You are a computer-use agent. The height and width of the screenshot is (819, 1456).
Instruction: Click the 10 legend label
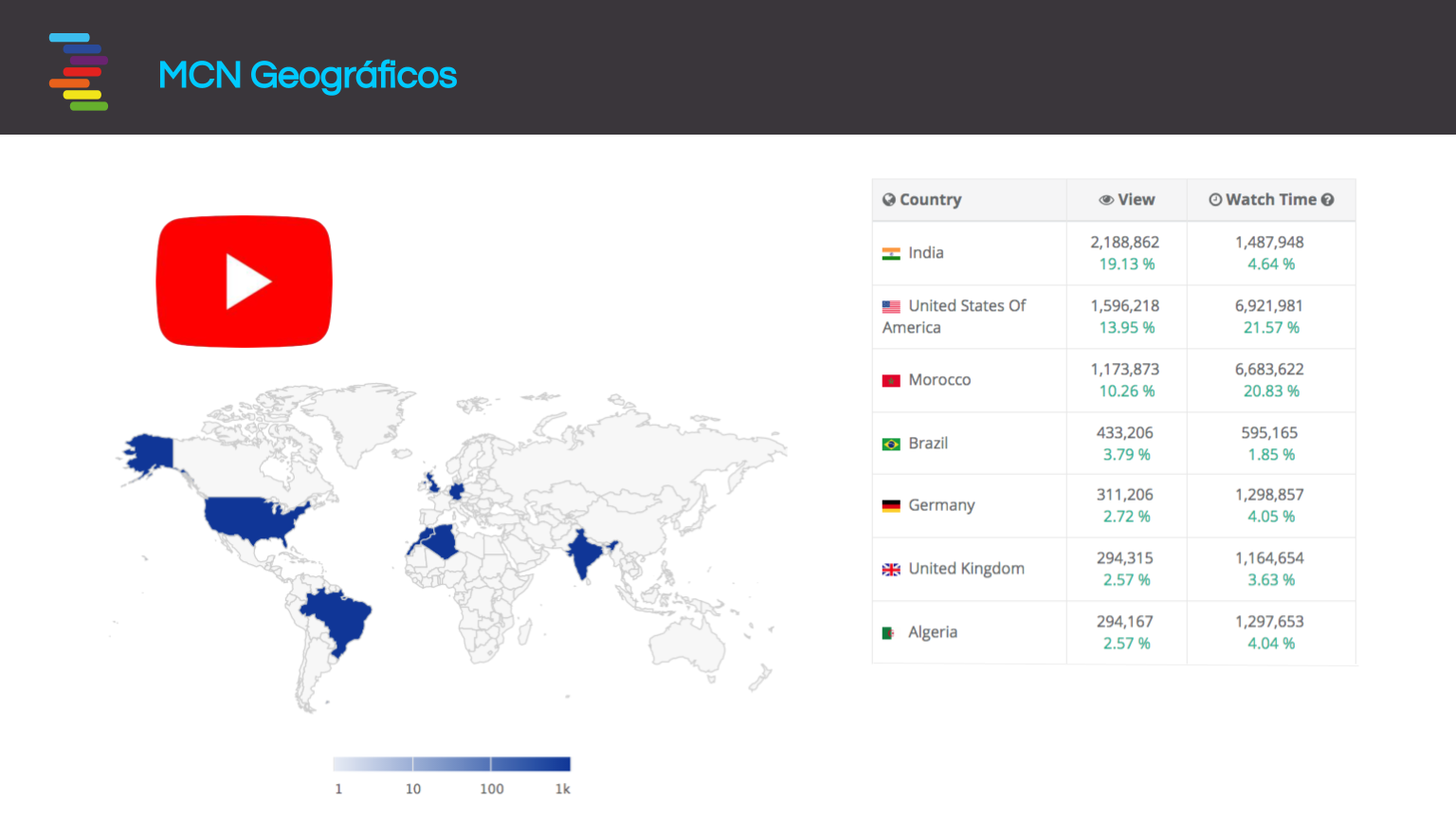coord(413,789)
